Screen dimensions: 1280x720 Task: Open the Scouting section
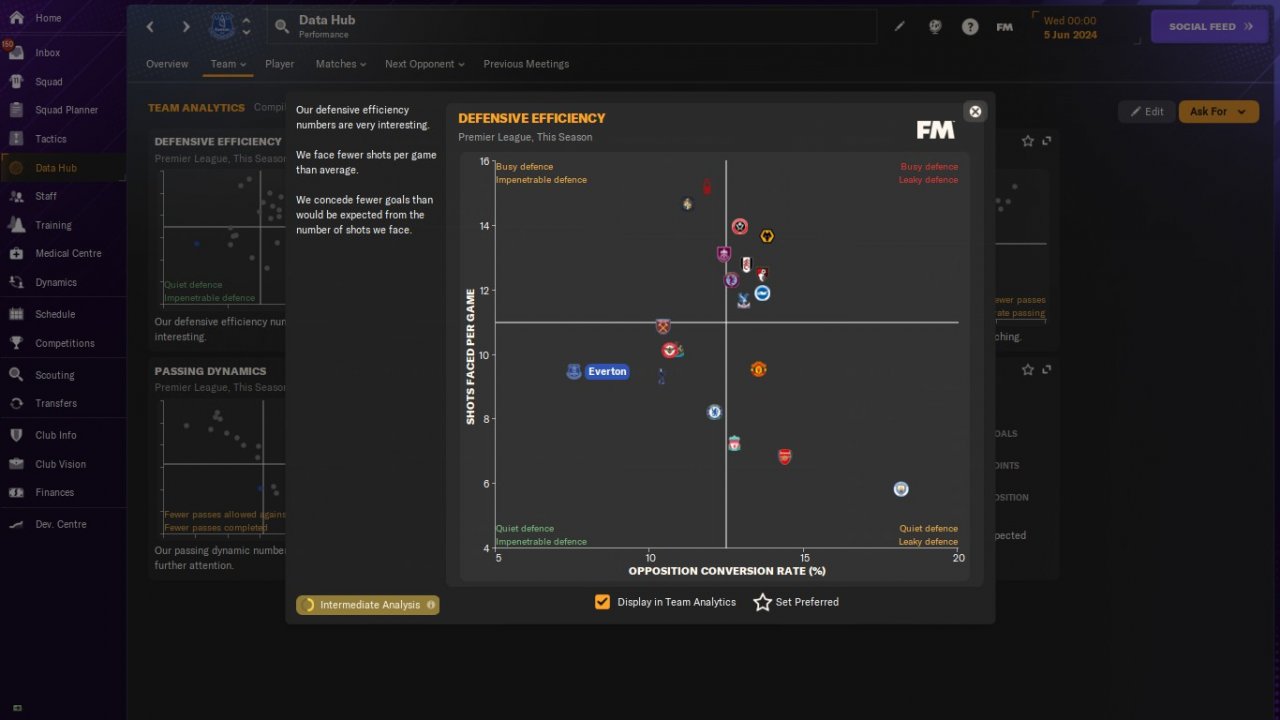54,375
